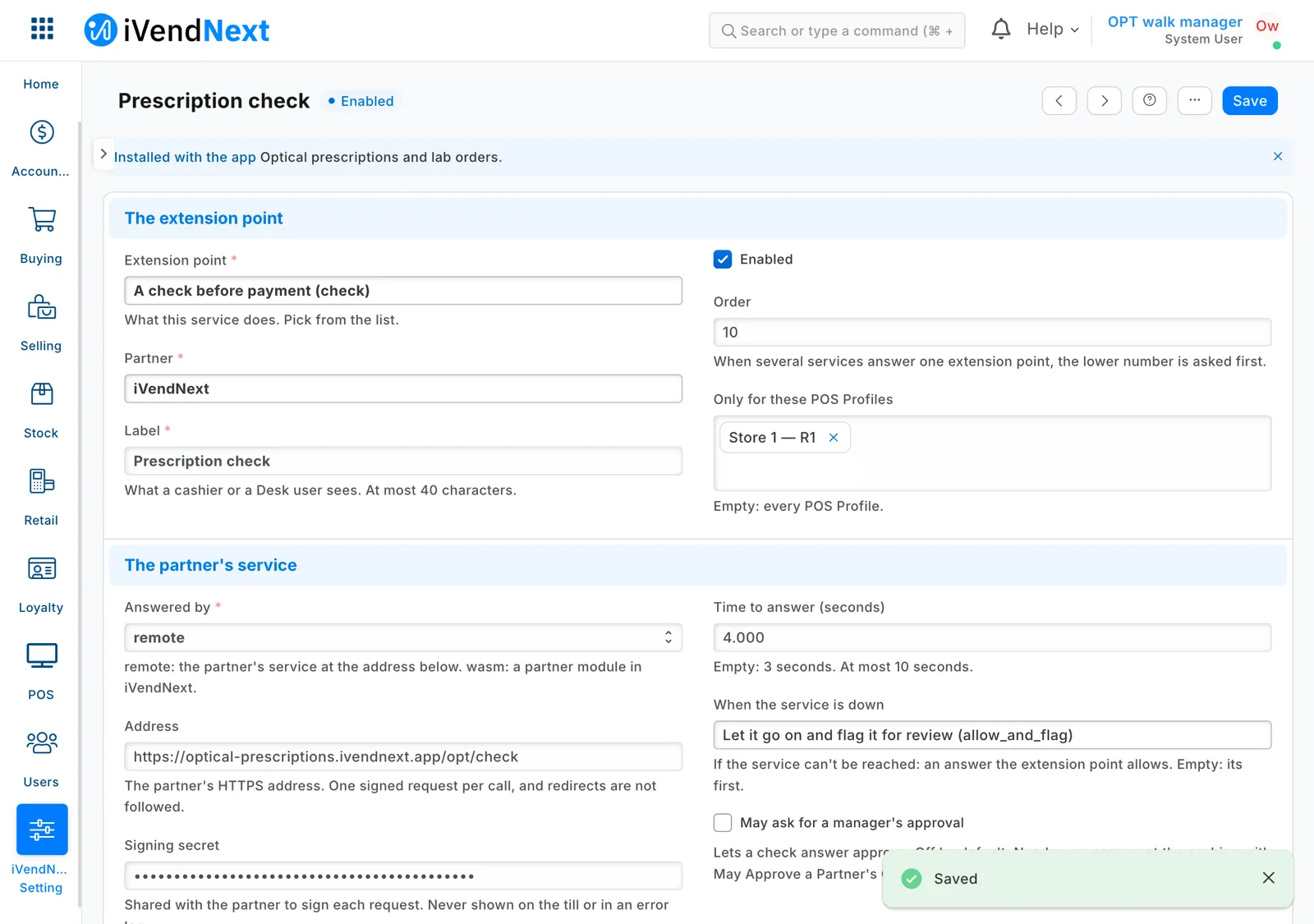Screen dimensions: 1314x924
Task: Go to Home in sidebar
Action: (x=41, y=84)
